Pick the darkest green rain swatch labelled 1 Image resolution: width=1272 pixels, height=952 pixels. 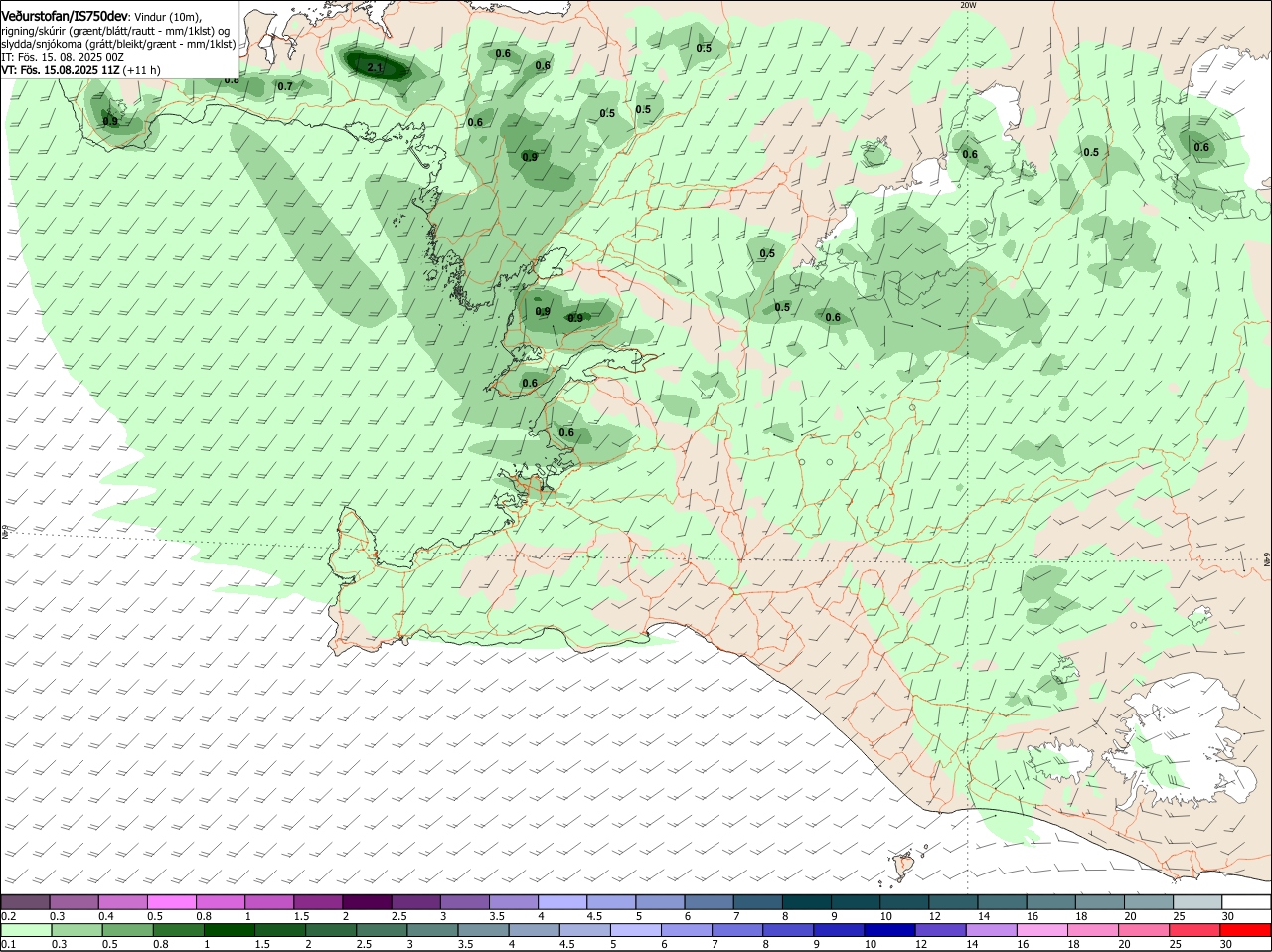(229, 930)
